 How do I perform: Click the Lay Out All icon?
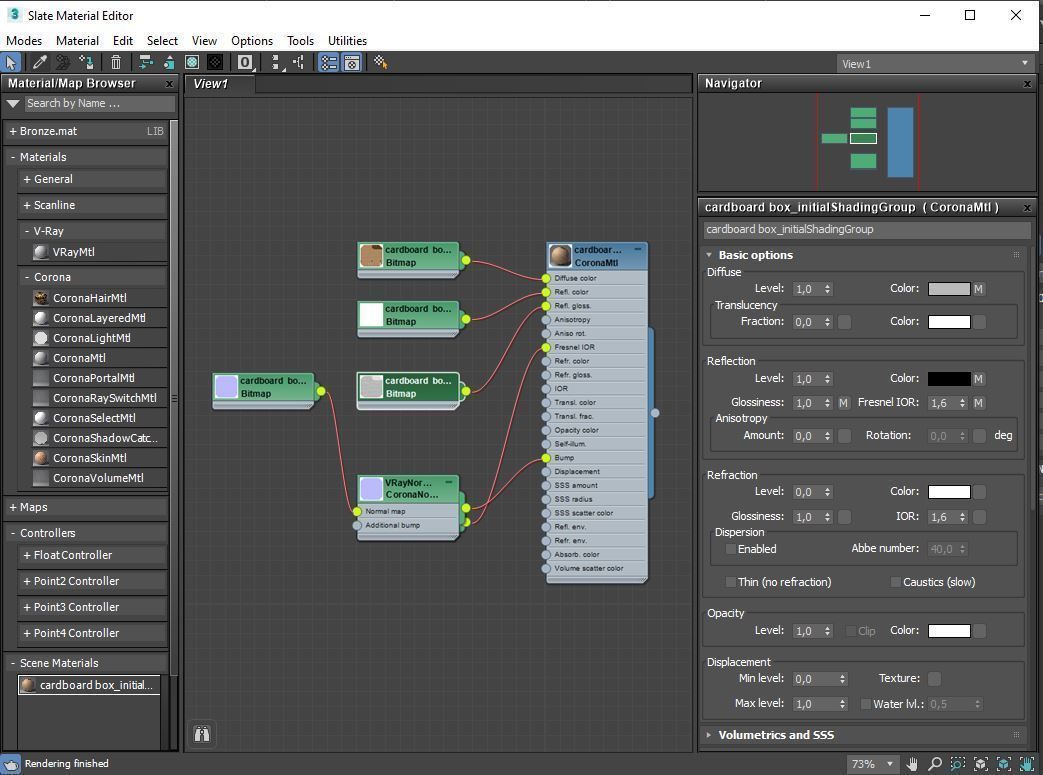(277, 63)
